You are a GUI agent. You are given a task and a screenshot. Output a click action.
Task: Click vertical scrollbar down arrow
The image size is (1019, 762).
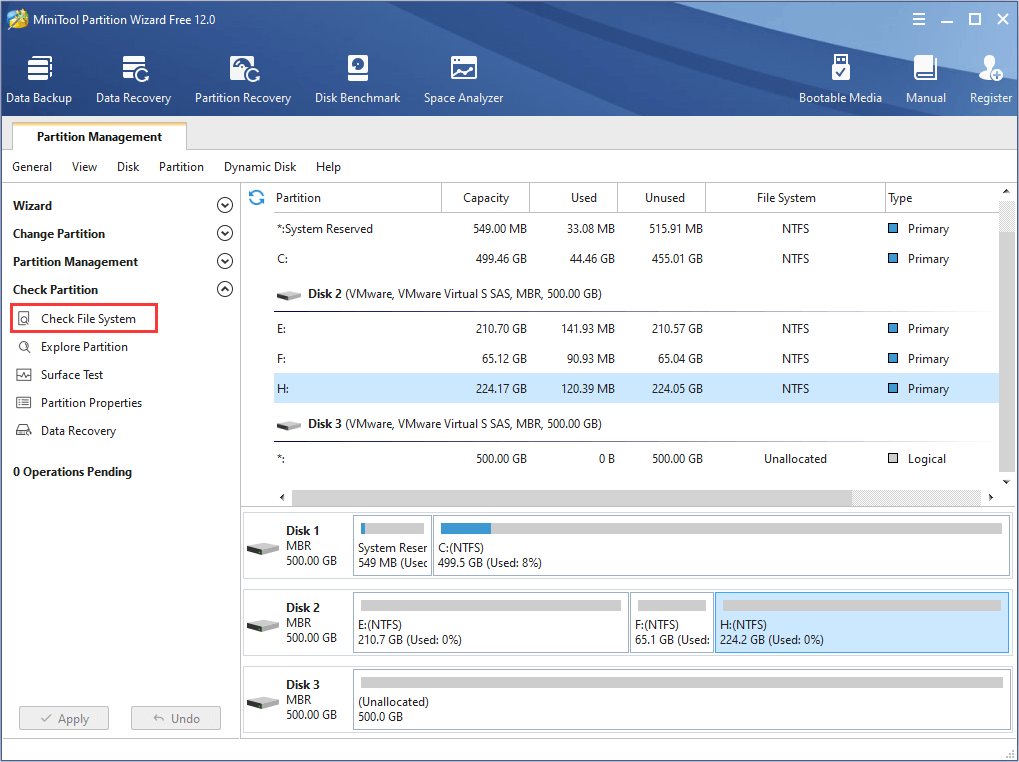pos(1006,482)
